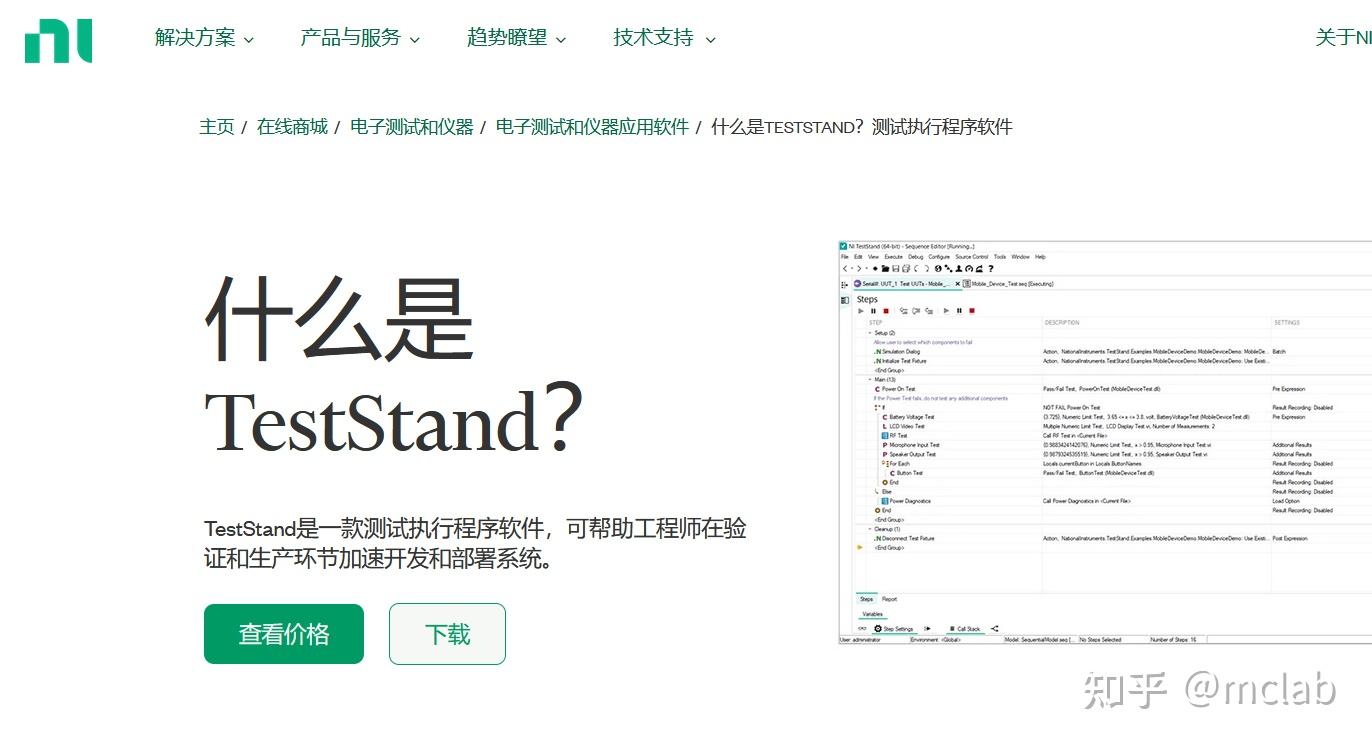Save the sequence file with the save icon
Screen dimensions: 1372x745
click(x=896, y=268)
